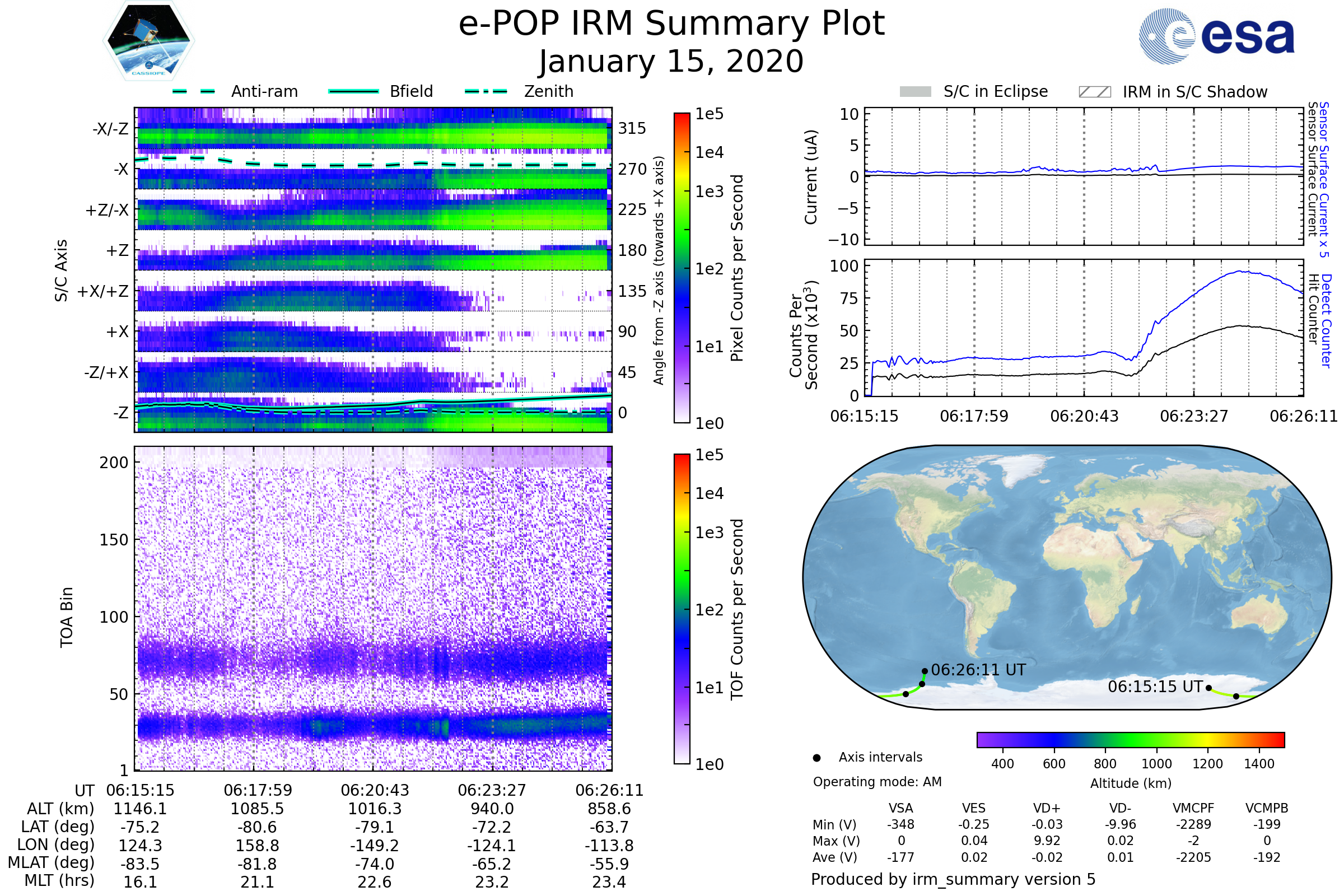Viewport: 1344px width, 896px height.
Task: Click the TOF Counts per Second colorbar
Action: 682,609
